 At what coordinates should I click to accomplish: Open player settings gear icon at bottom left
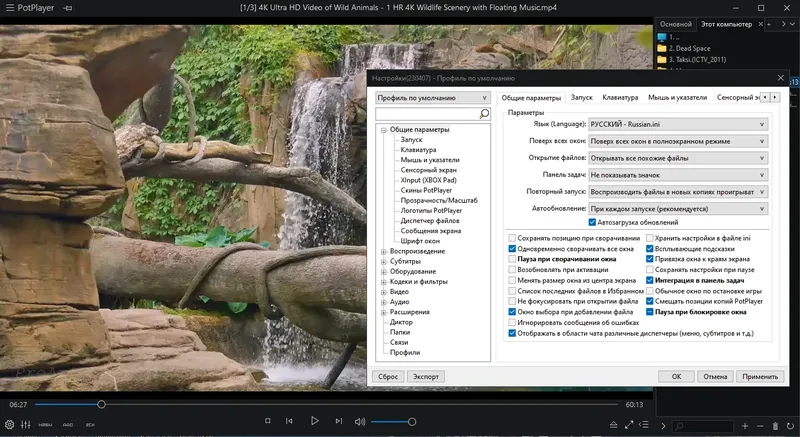pyautogui.click(x=8, y=425)
